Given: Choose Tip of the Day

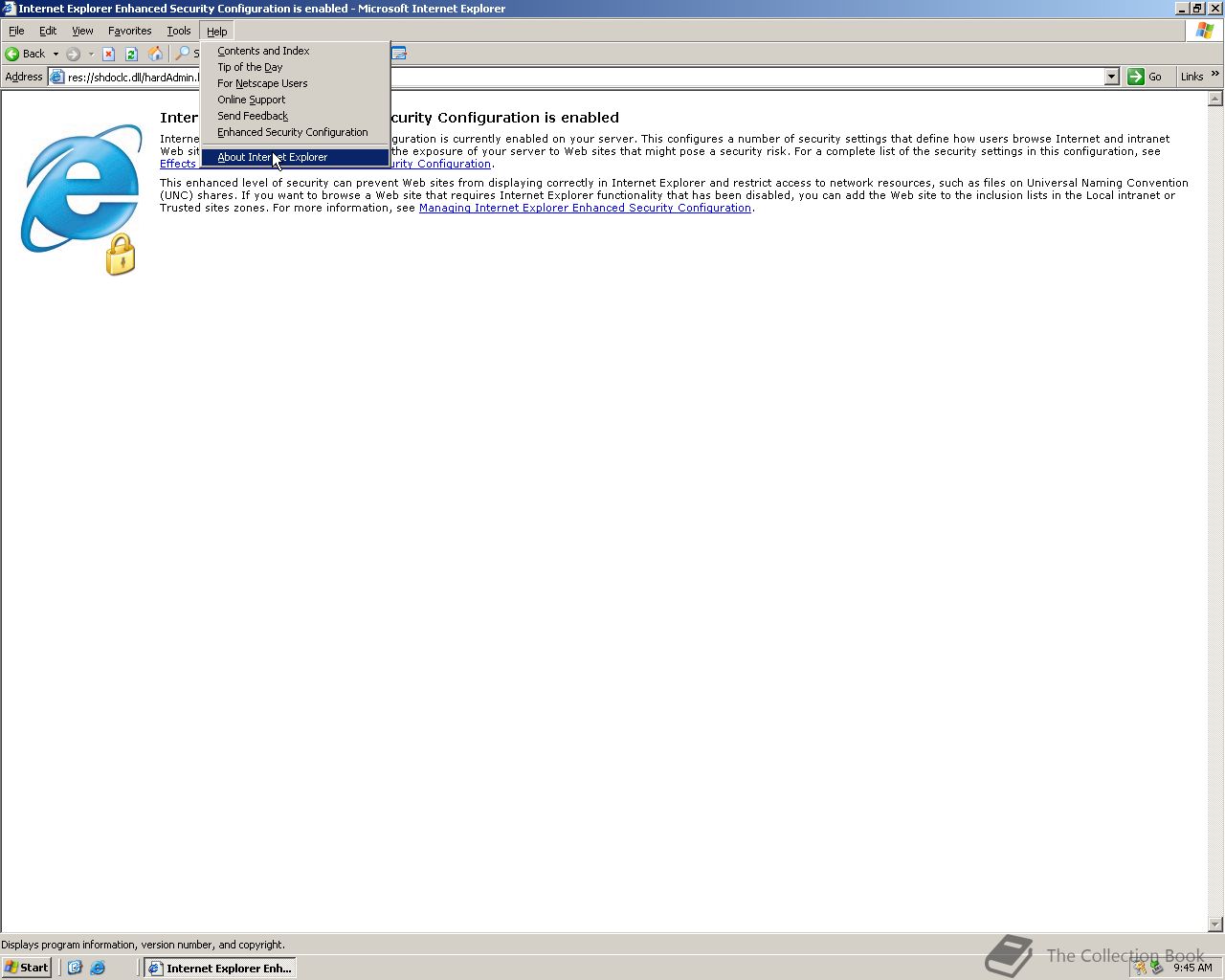Looking at the screenshot, I should (x=295, y=67).
